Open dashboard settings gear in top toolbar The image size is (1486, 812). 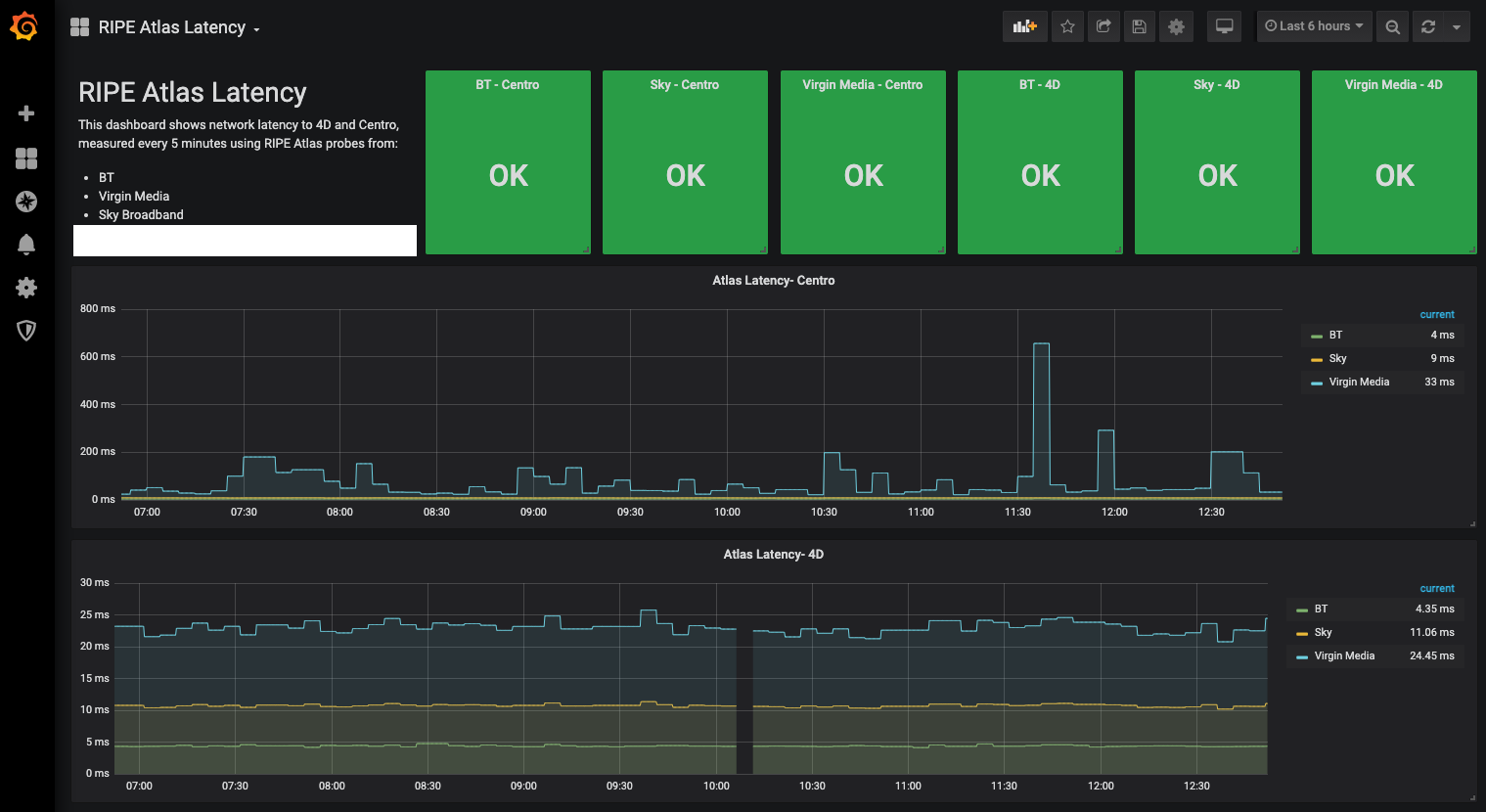[x=1176, y=26]
